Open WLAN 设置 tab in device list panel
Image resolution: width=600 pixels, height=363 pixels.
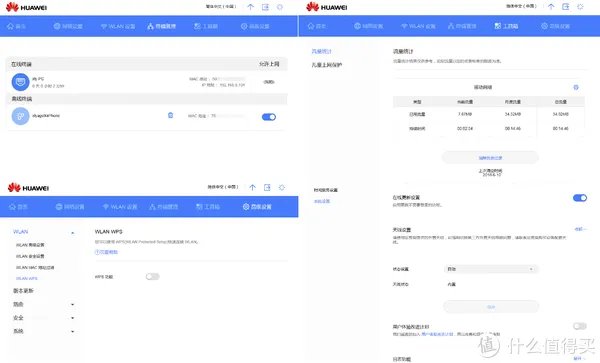coord(118,26)
